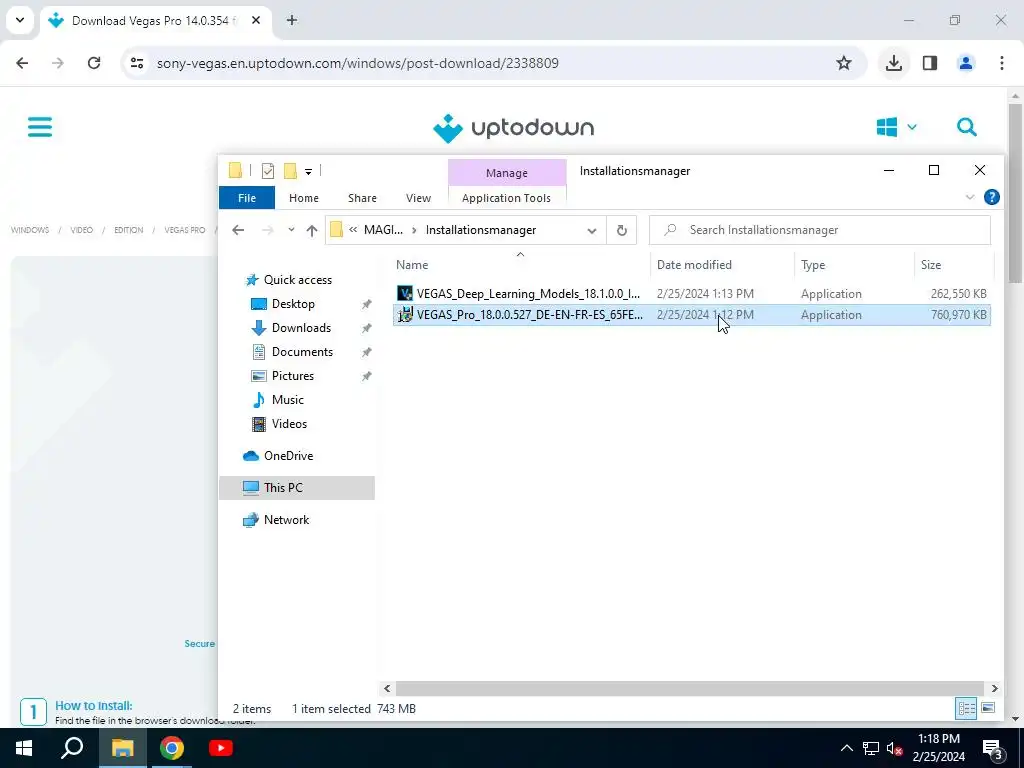
Task: Click the Uptodown logo
Action: 513,128
